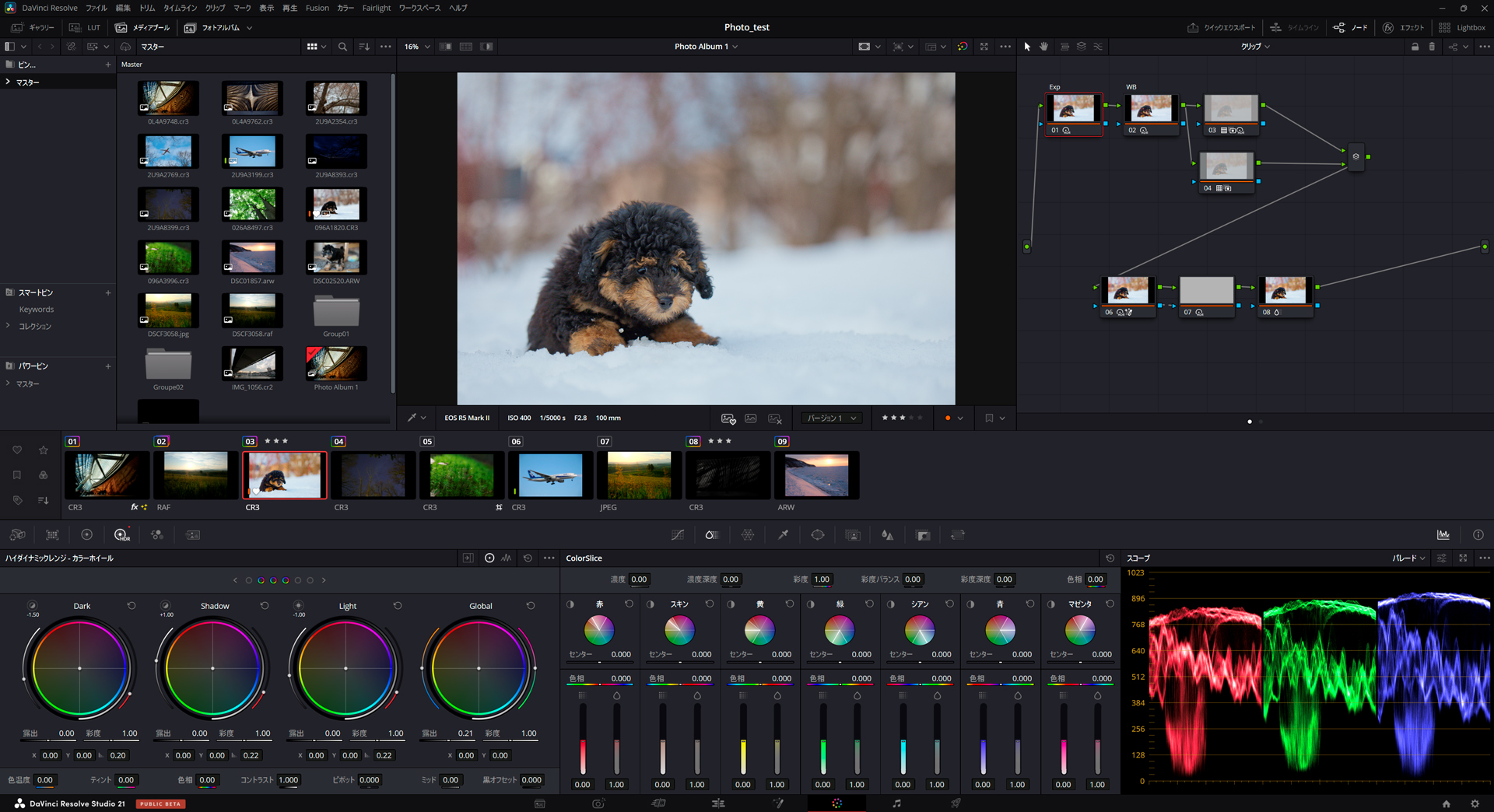Select the hand pan tool in node editor
This screenshot has width=1494, height=812.
pos(1043,47)
